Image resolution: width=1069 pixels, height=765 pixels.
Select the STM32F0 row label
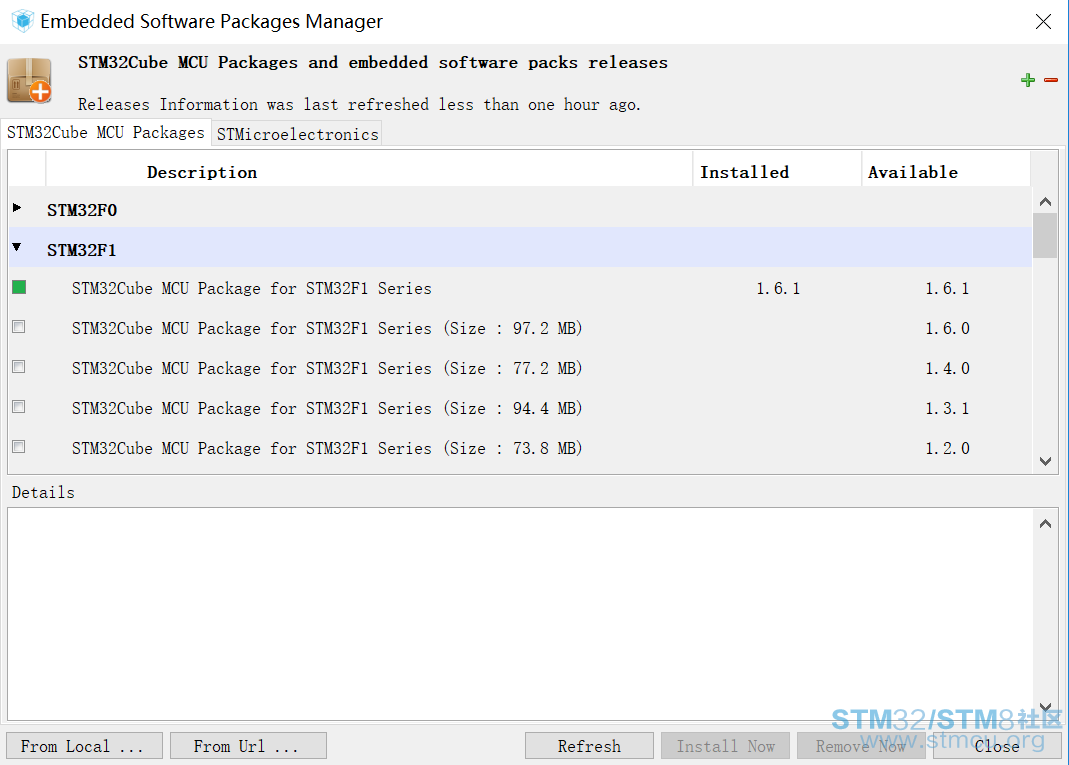82,210
